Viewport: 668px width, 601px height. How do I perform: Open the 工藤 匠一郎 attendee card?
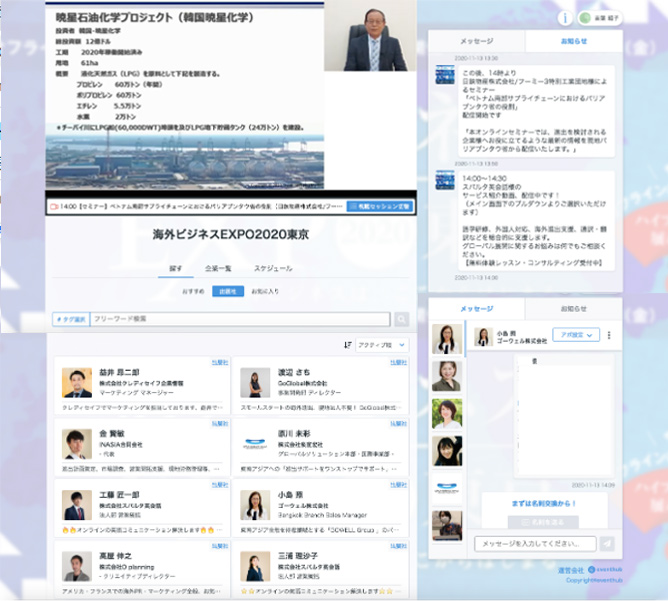point(142,508)
